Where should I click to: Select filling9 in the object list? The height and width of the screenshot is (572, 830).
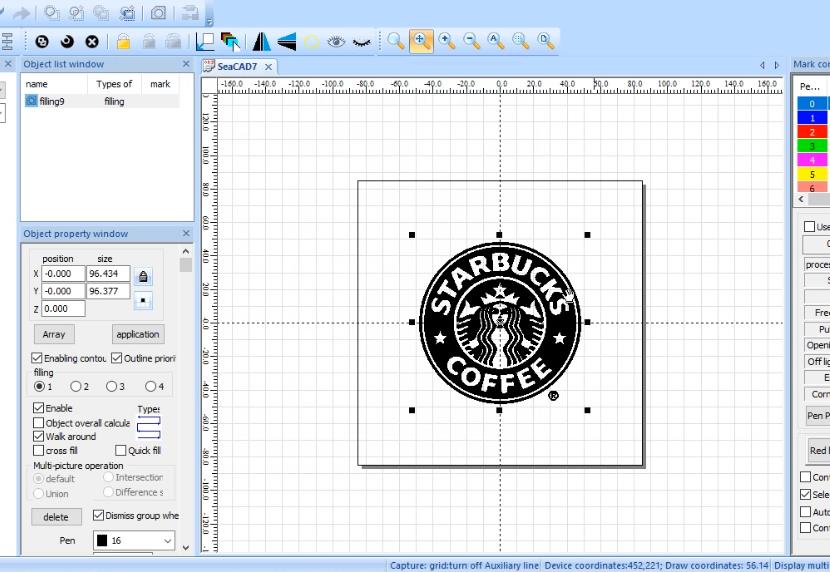pyautogui.click(x=51, y=101)
